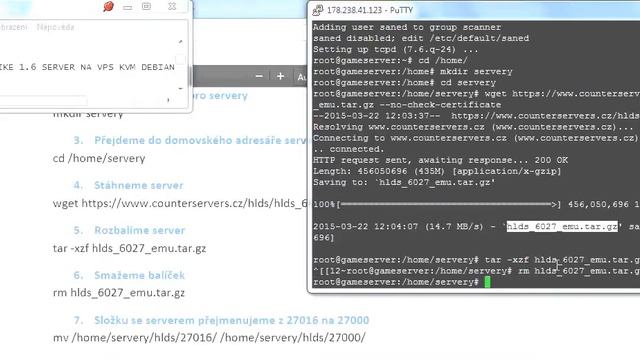Click the 100% download progress bar in terminal
Viewport: 640px width, 360px height.
pyautogui.click(x=449, y=204)
